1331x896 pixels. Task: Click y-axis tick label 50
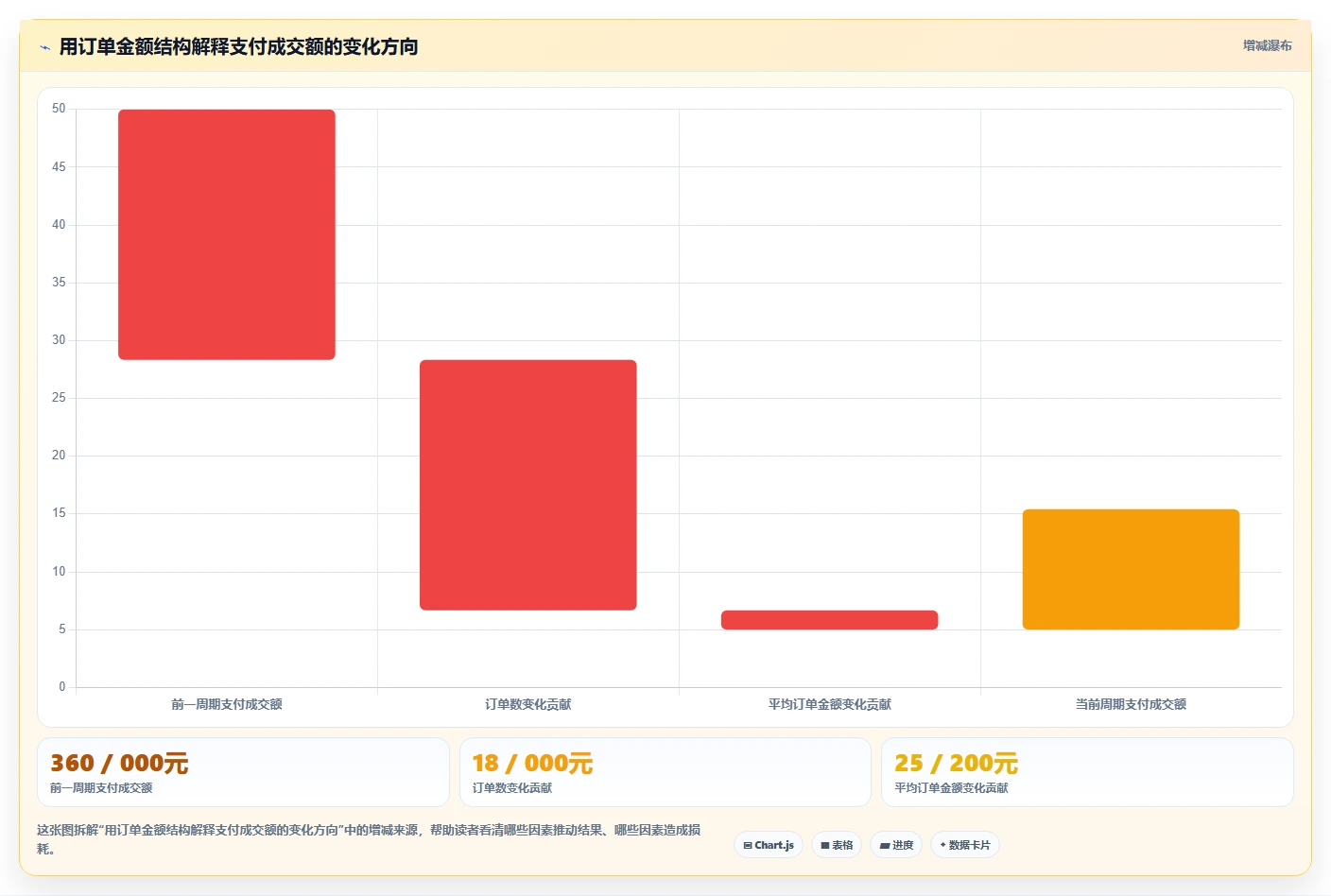(59, 109)
